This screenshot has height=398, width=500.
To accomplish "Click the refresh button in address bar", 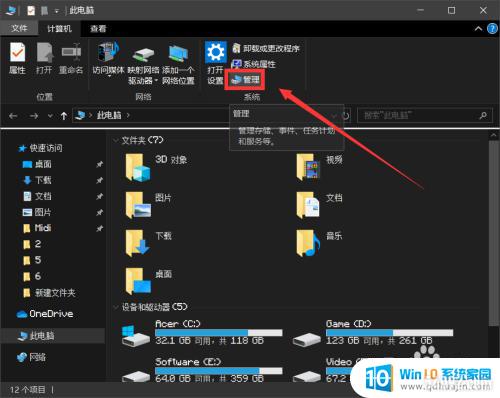I will (x=346, y=116).
